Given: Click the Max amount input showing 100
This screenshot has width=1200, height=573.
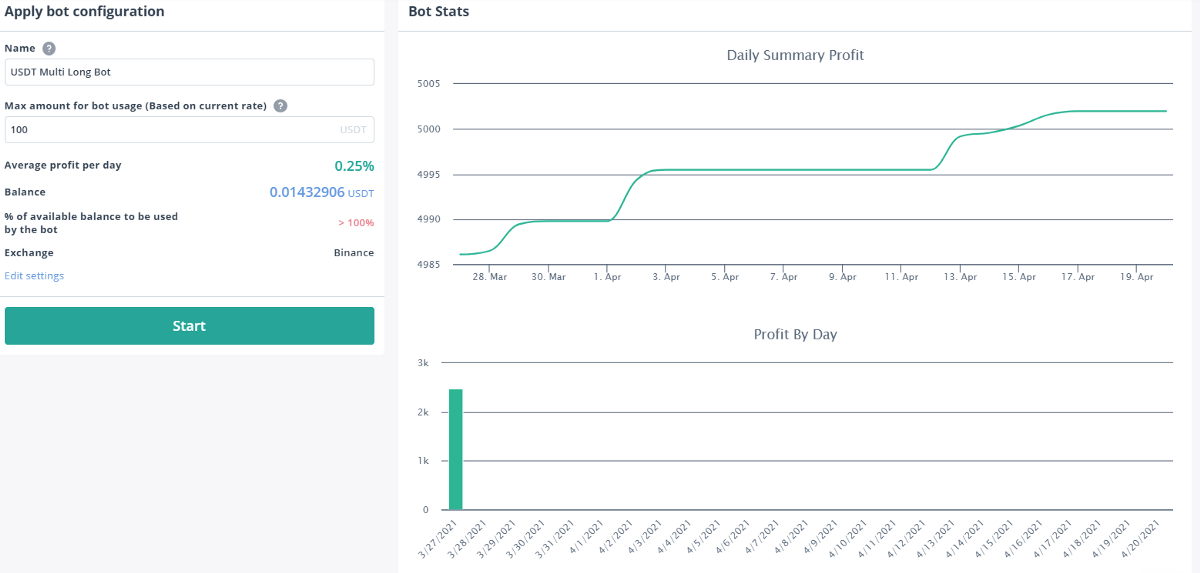Looking at the screenshot, I should 170,129.
